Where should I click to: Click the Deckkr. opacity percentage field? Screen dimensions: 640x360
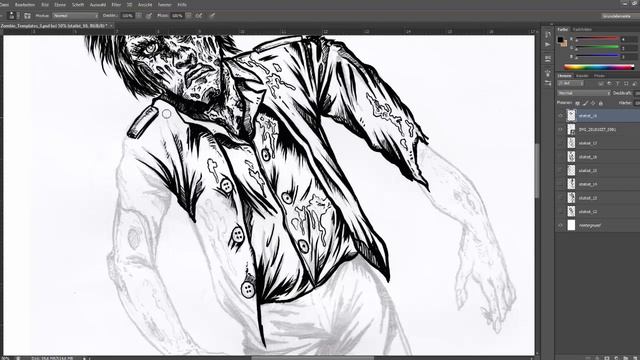point(127,16)
